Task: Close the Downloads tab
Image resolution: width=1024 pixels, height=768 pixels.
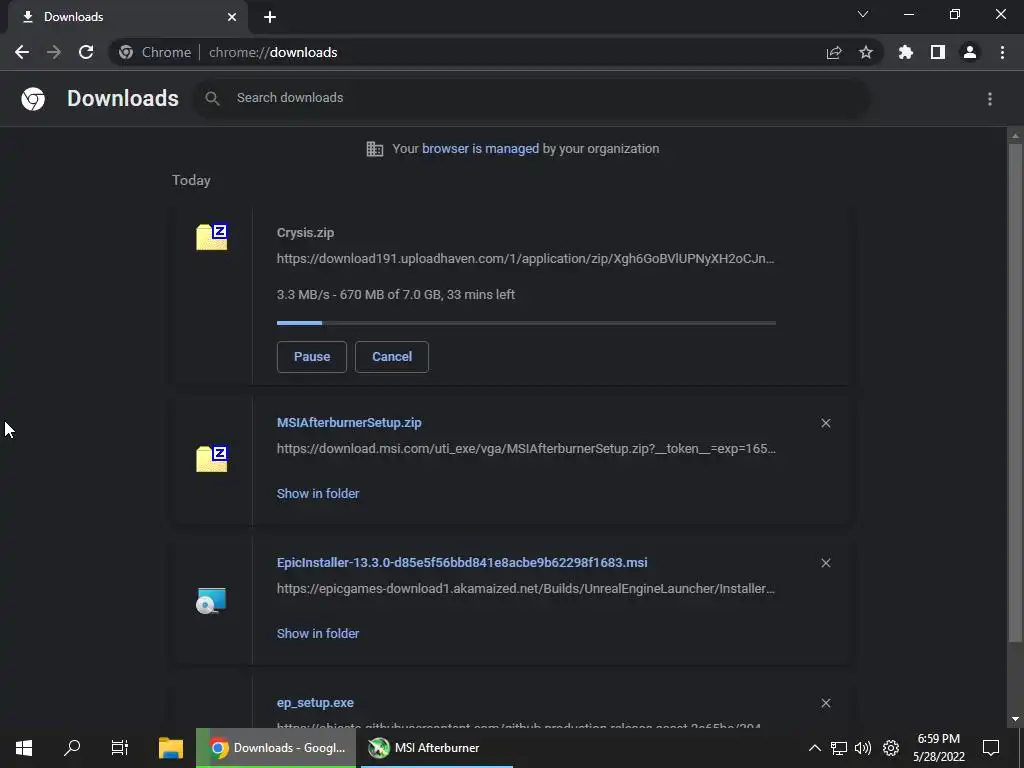Action: click(x=232, y=17)
